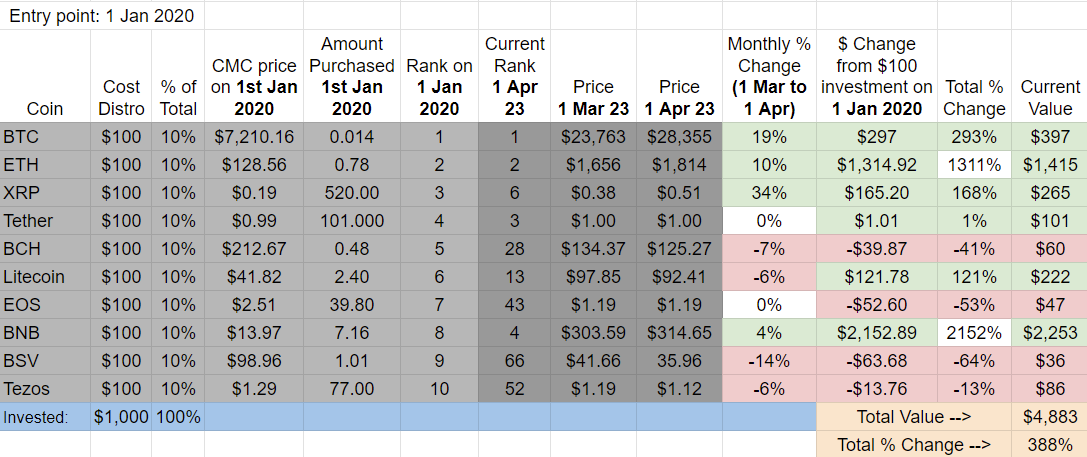Select ETH's $1,415 current value cell
The height and width of the screenshot is (457, 1087).
click(x=1050, y=164)
